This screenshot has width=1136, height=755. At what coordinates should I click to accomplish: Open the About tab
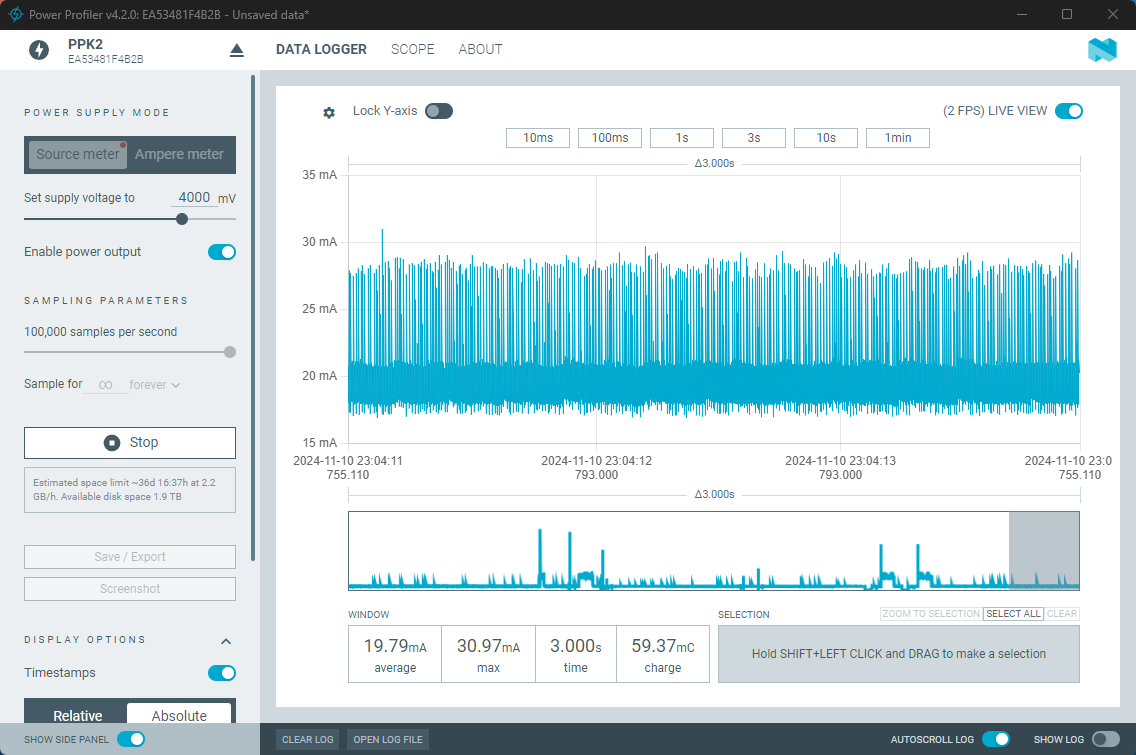[x=480, y=49]
